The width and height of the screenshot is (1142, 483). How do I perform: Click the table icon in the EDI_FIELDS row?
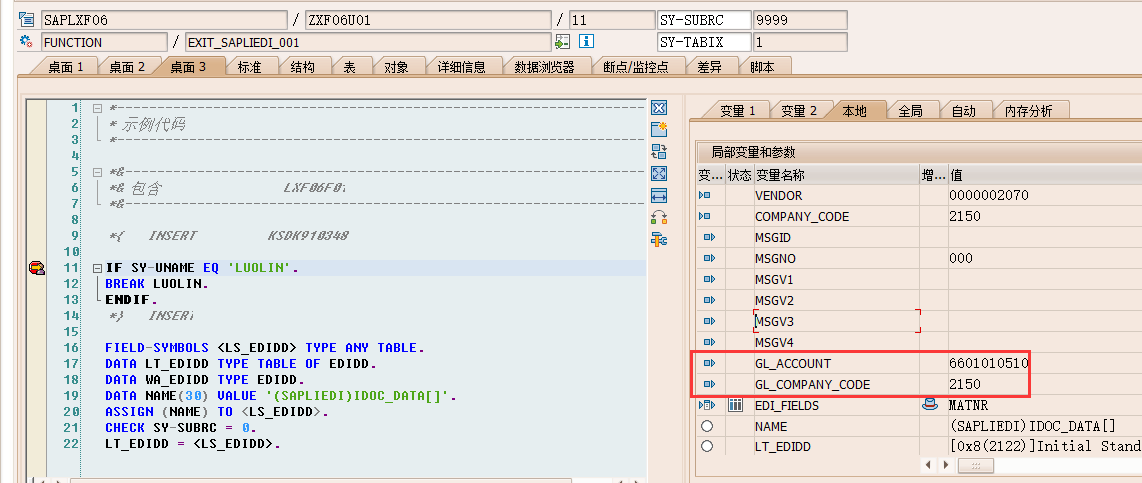[x=737, y=405]
